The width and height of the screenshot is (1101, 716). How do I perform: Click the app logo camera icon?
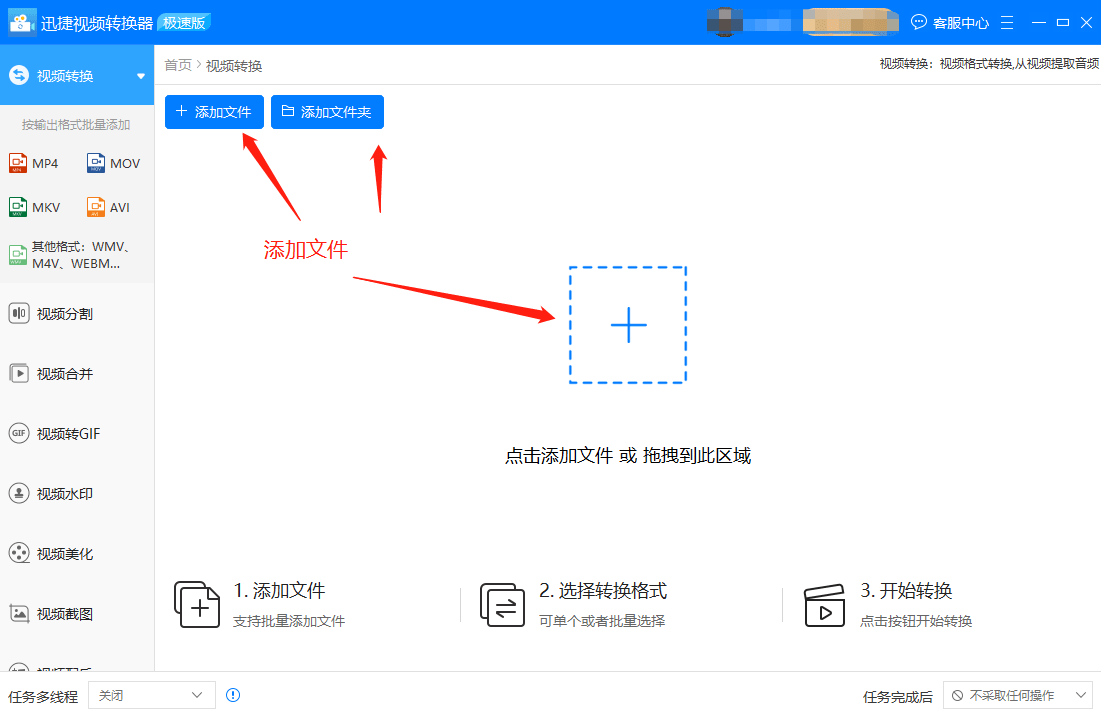22,22
